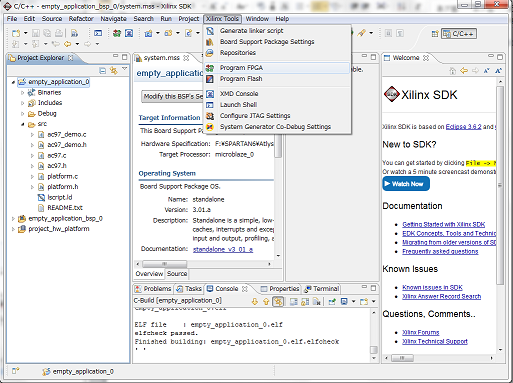This screenshot has height=383, width=513.
Task: Click the Welcome panel vertical scrollbar
Action: click(x=500, y=185)
